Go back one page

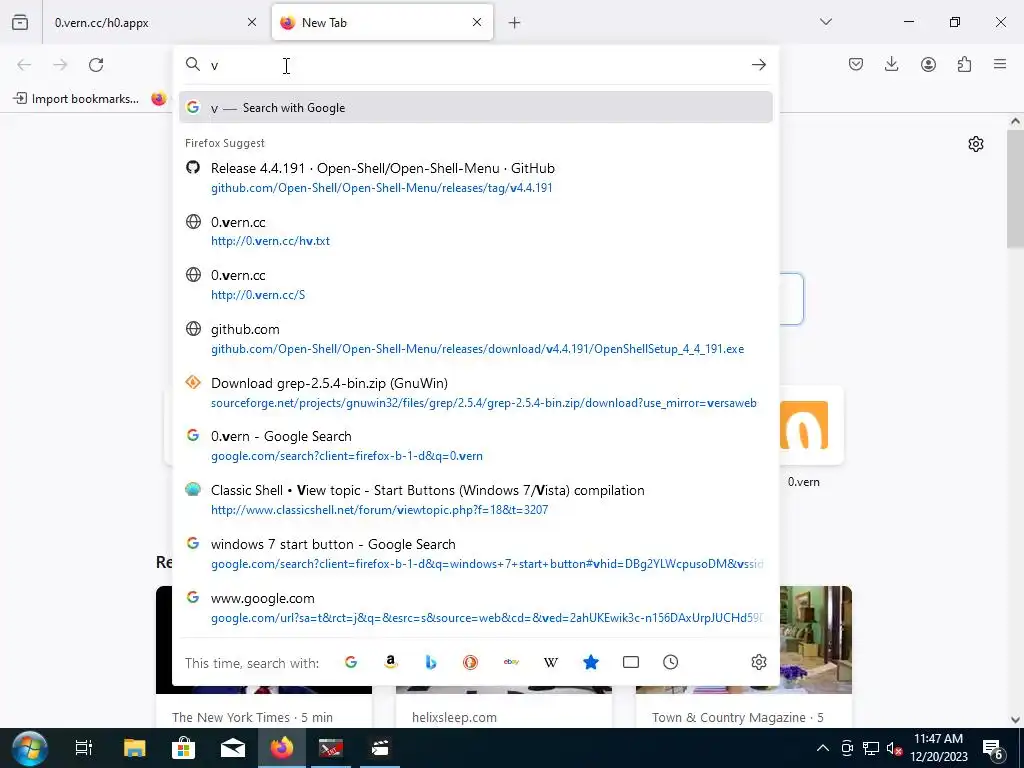tap(24, 65)
